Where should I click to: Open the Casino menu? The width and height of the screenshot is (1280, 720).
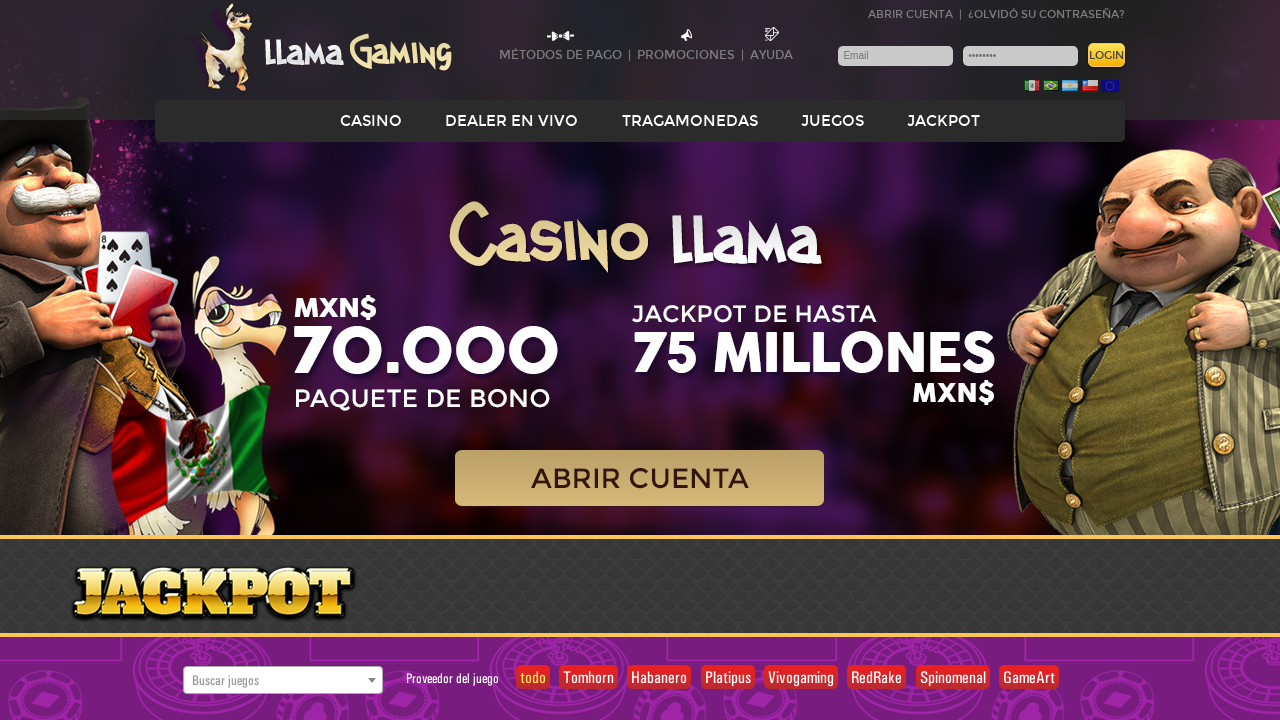coord(371,121)
